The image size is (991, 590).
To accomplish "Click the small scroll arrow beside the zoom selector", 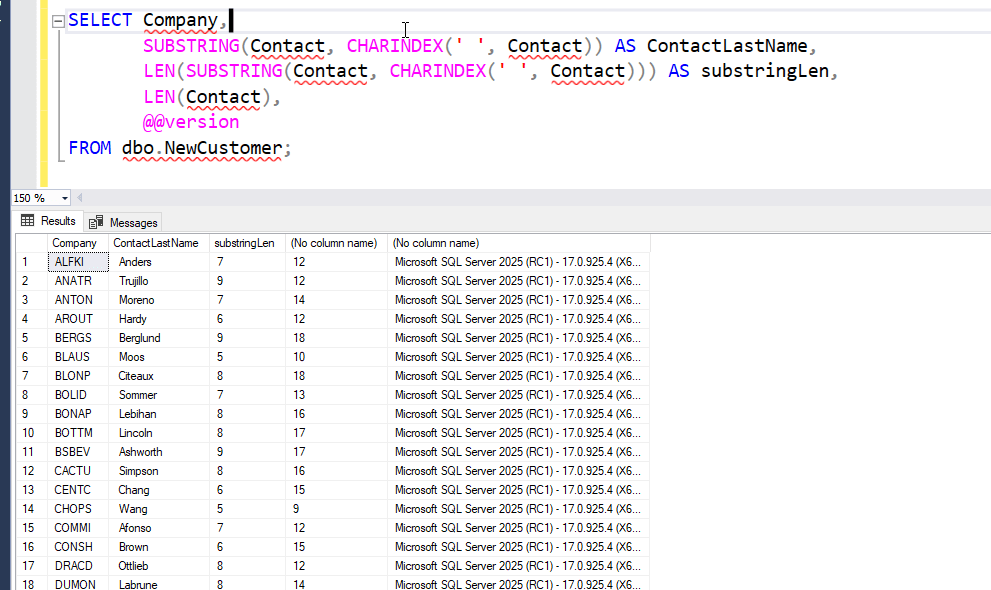I will (80, 197).
